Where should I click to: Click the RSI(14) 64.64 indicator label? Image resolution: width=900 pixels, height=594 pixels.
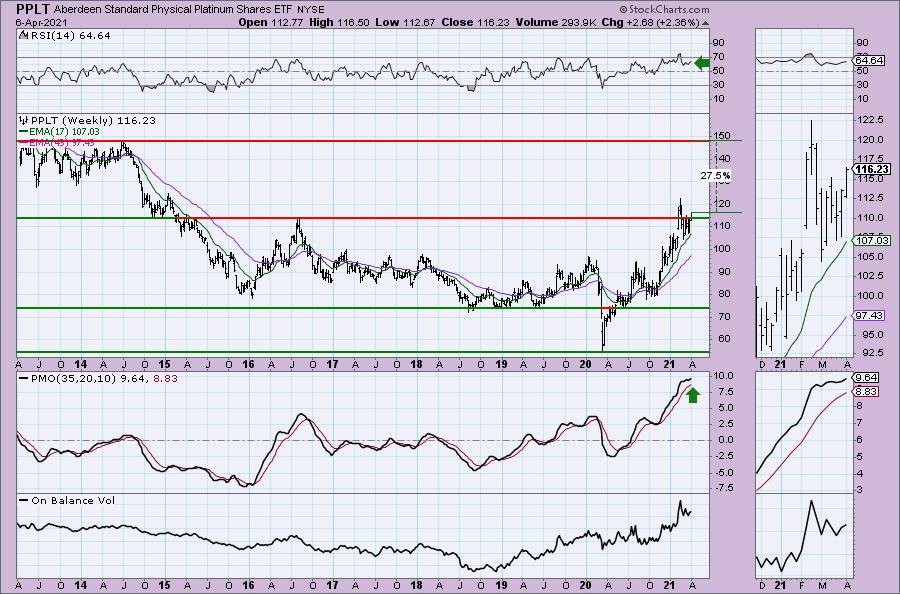click(x=70, y=35)
